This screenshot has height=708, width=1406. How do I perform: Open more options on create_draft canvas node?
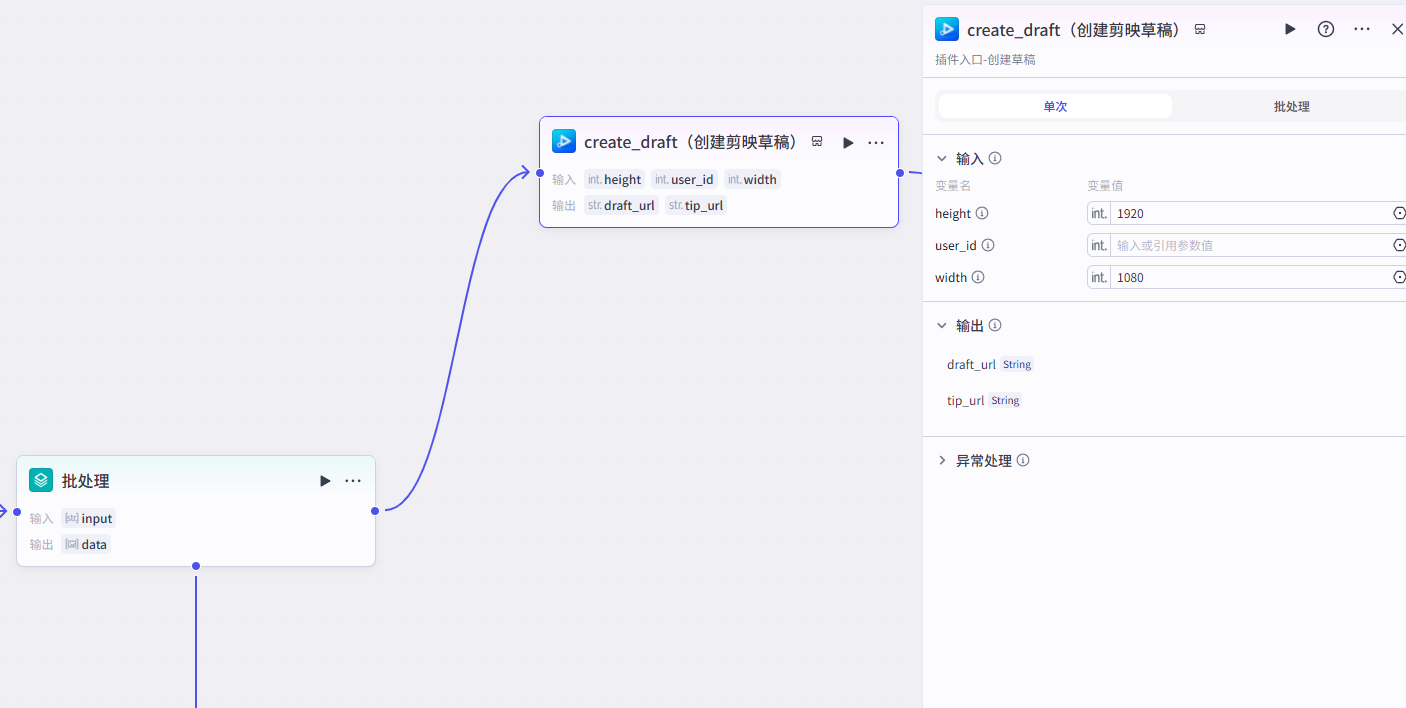pyautogui.click(x=876, y=143)
